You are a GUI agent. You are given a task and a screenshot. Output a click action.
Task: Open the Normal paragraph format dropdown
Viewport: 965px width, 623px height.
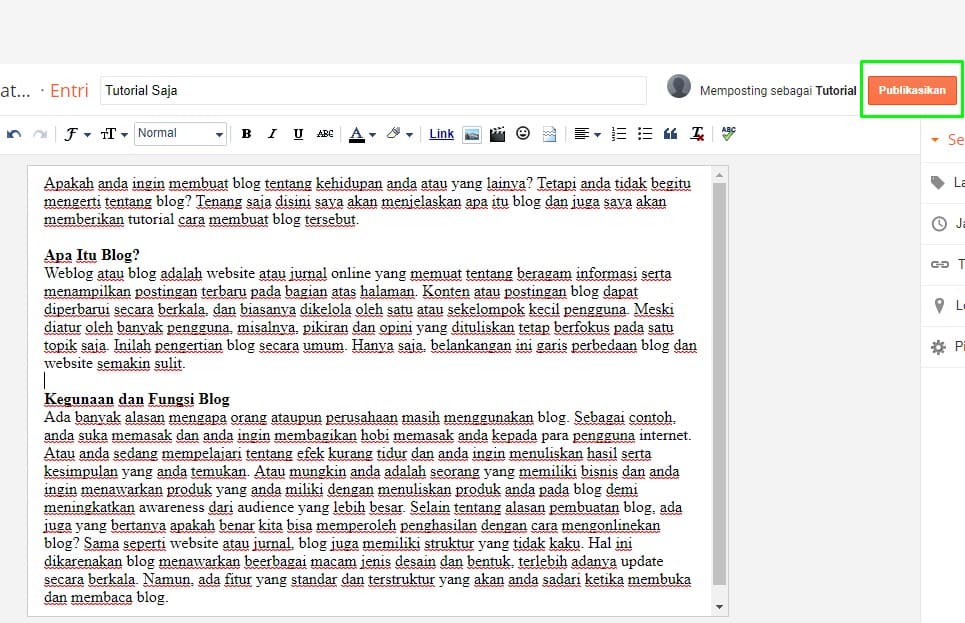(x=180, y=134)
